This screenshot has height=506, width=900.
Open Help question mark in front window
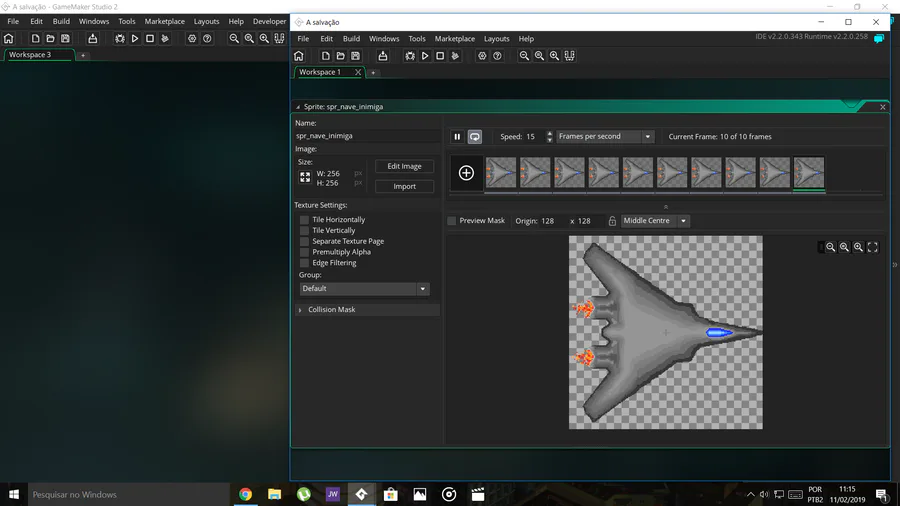tap(497, 56)
